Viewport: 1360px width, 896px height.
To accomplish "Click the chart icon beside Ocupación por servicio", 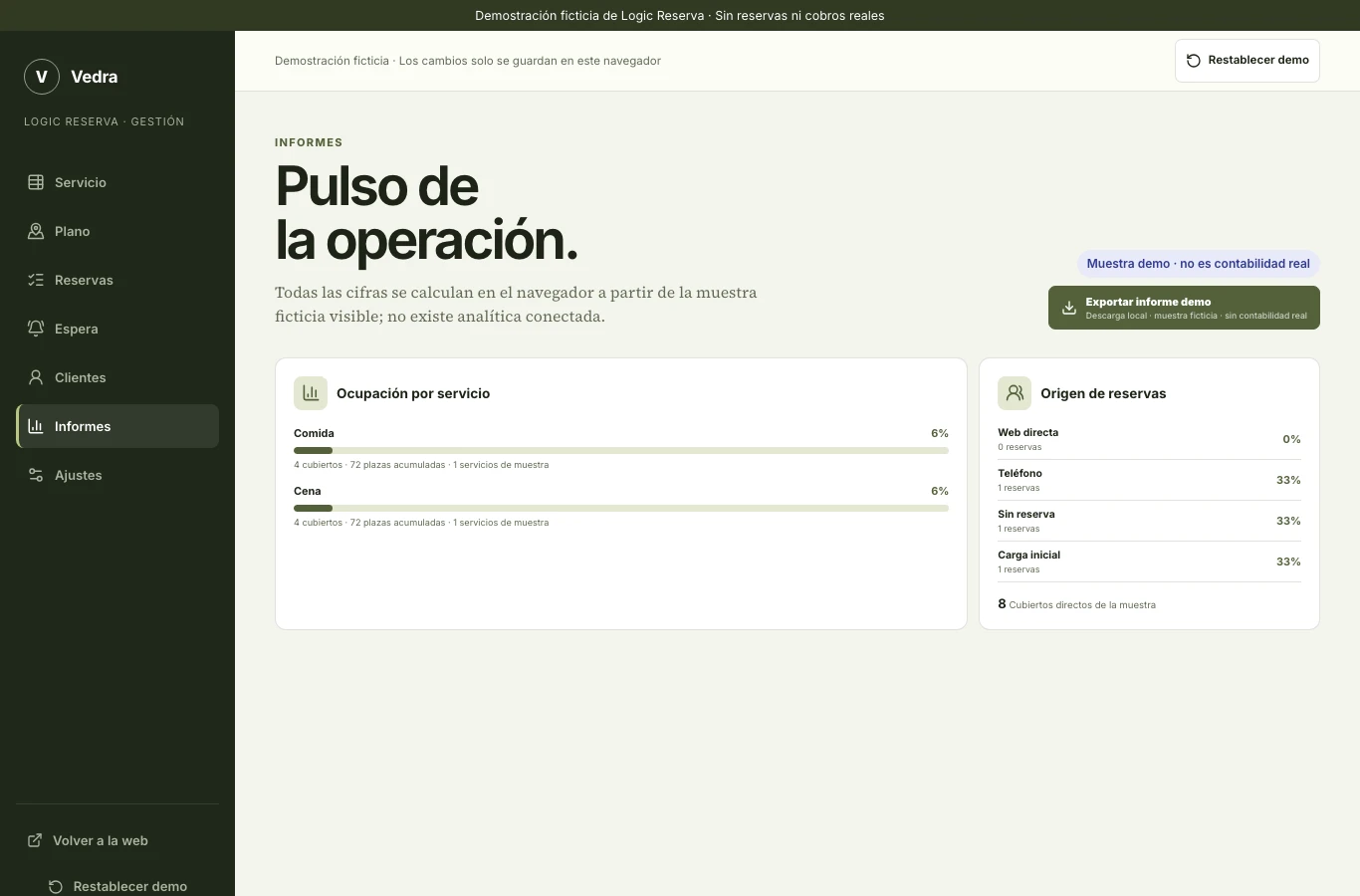I will click(x=311, y=393).
